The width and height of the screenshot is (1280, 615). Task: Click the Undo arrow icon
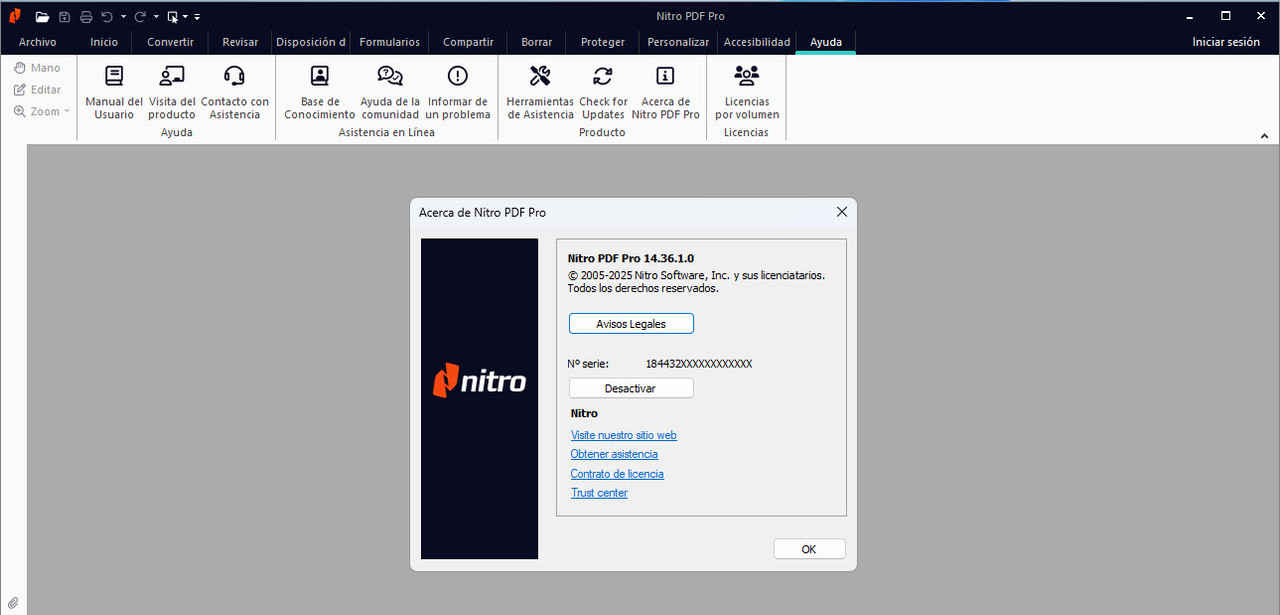tap(107, 17)
